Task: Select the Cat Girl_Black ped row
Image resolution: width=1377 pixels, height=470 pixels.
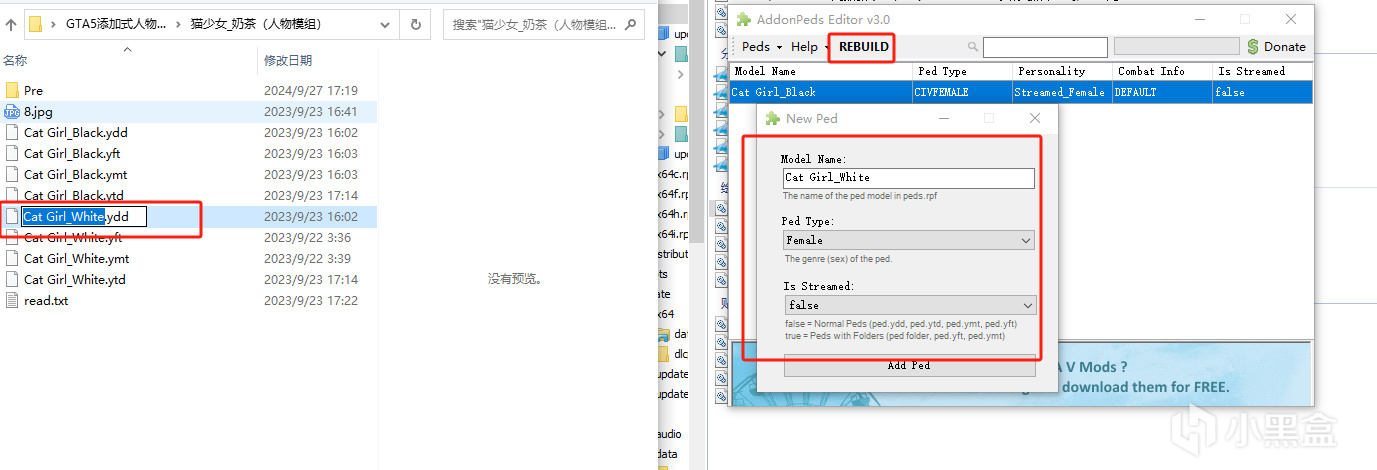Action: (x=1020, y=92)
